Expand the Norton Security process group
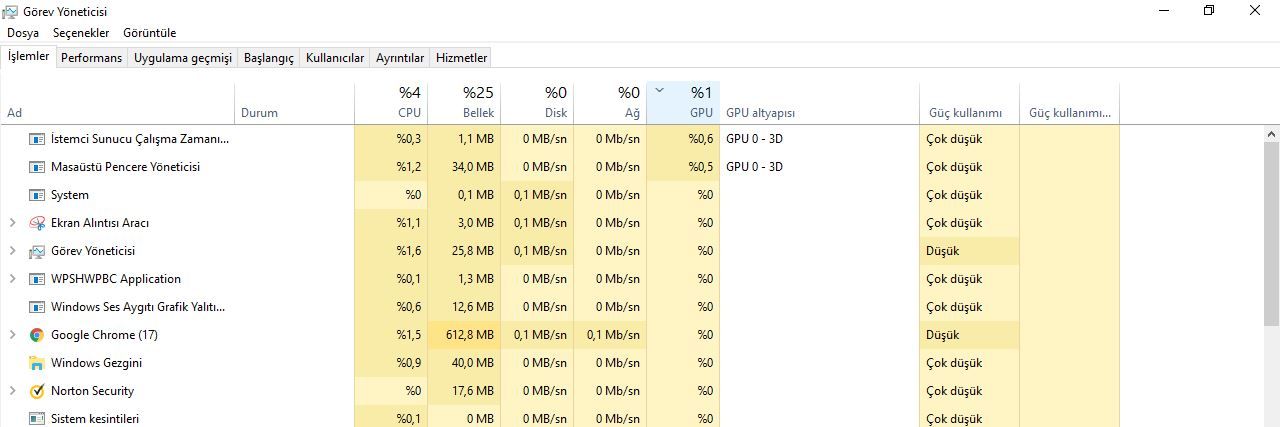The image size is (1280, 427). [12, 391]
